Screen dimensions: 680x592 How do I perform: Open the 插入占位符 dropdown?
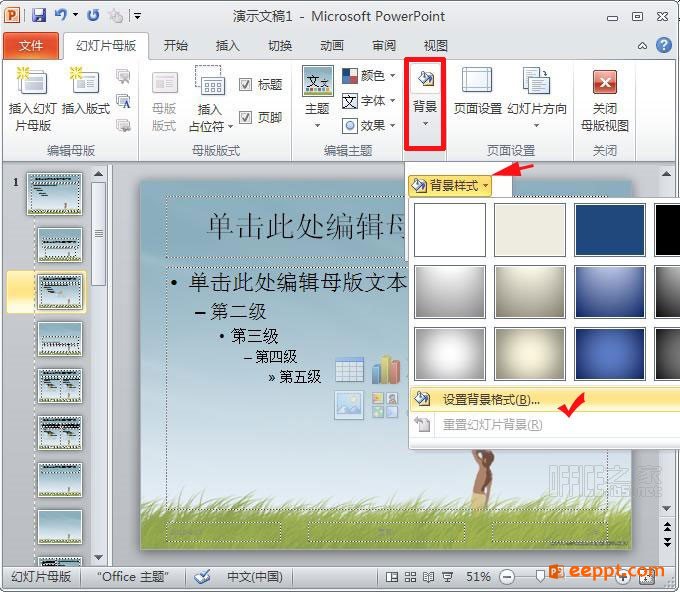(x=210, y=99)
